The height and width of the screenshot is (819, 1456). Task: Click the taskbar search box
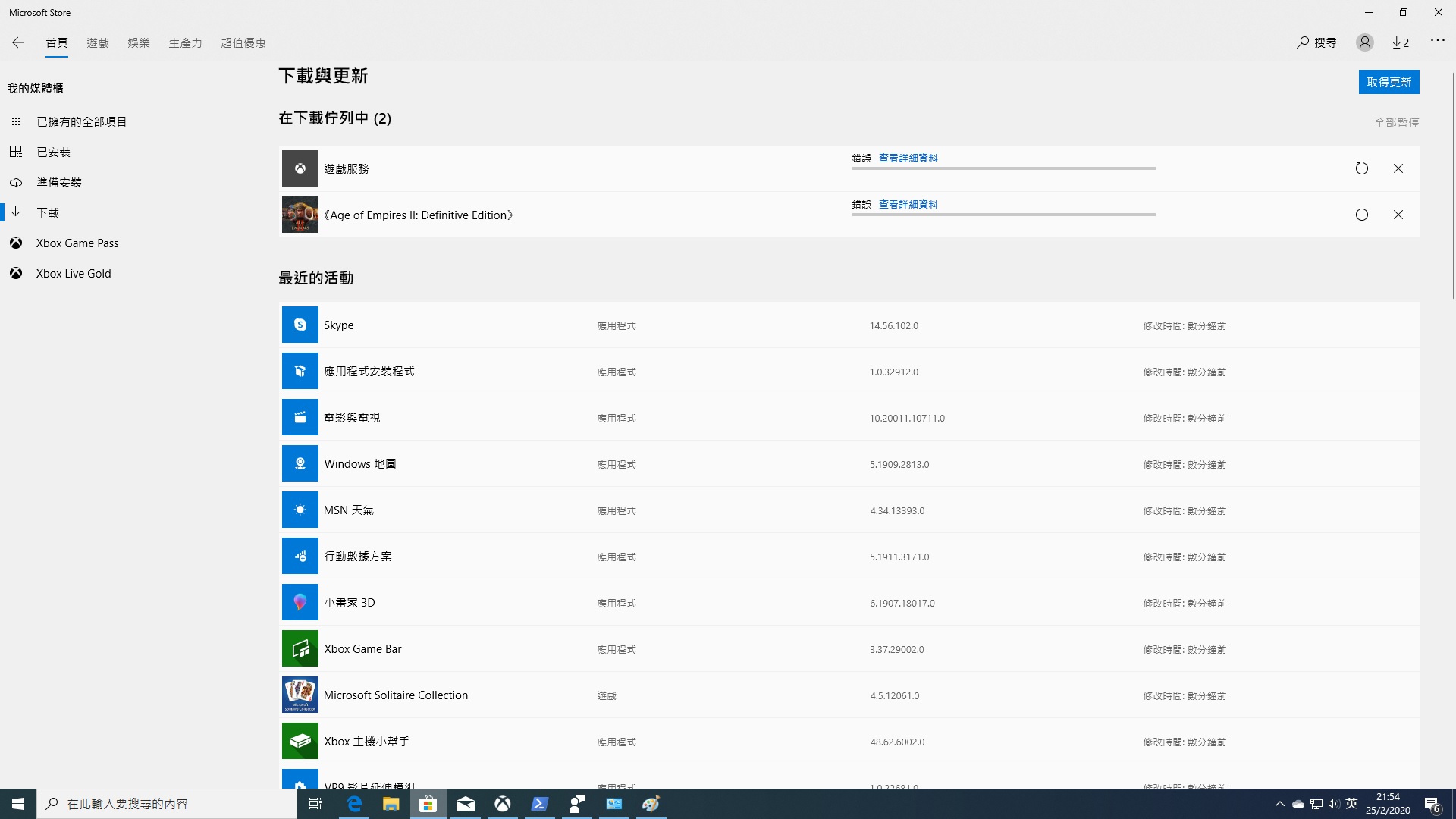167,804
